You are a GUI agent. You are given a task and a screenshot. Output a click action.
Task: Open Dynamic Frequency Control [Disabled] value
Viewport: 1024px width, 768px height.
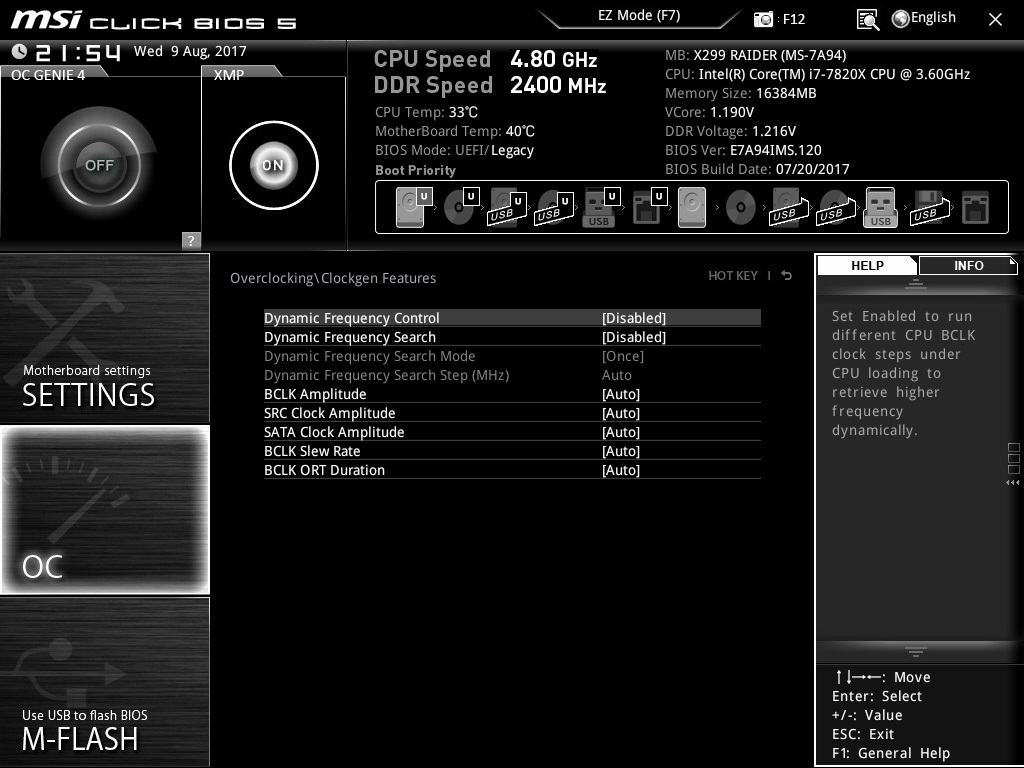(633, 318)
